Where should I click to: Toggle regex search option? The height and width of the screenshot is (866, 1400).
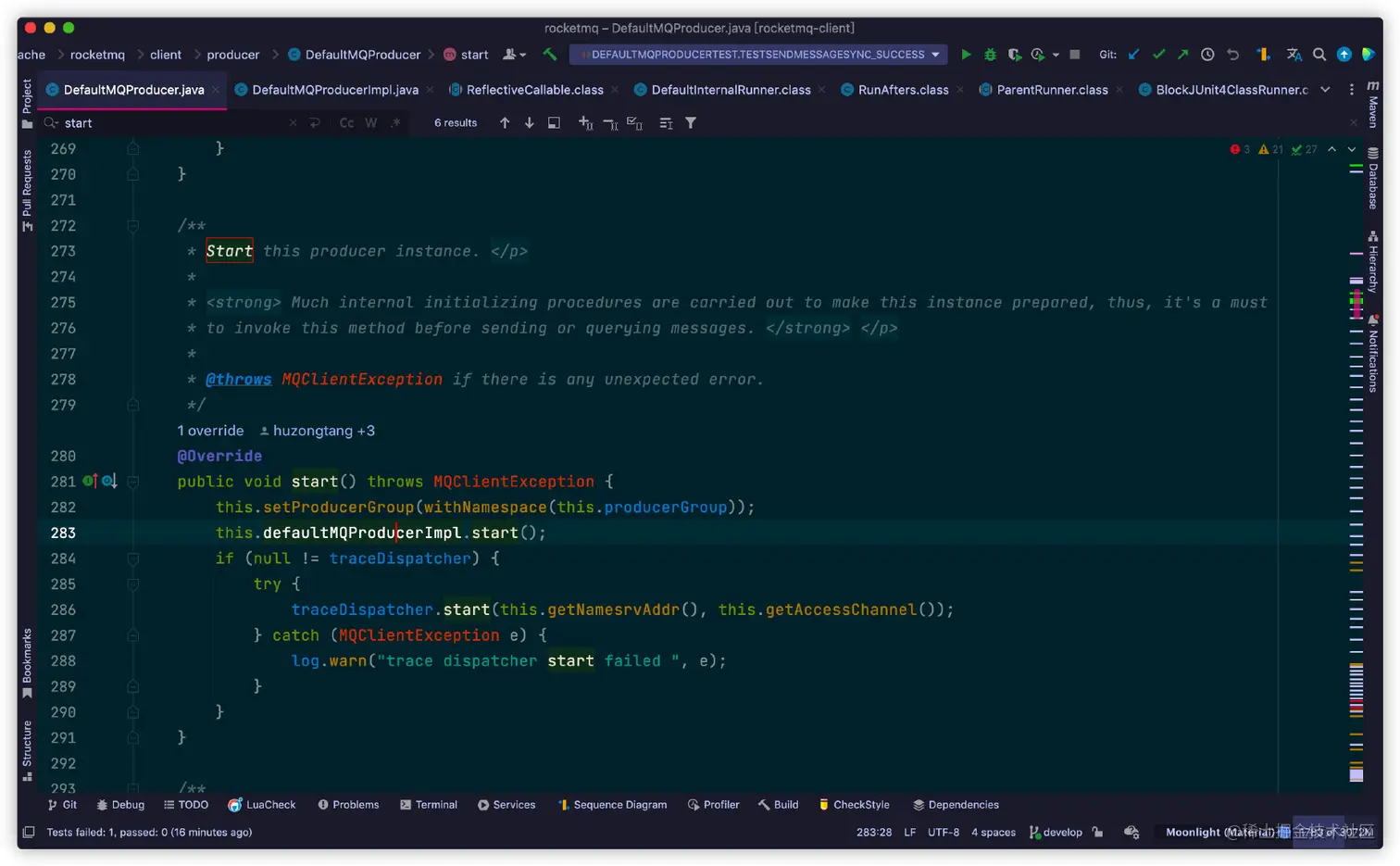[395, 122]
